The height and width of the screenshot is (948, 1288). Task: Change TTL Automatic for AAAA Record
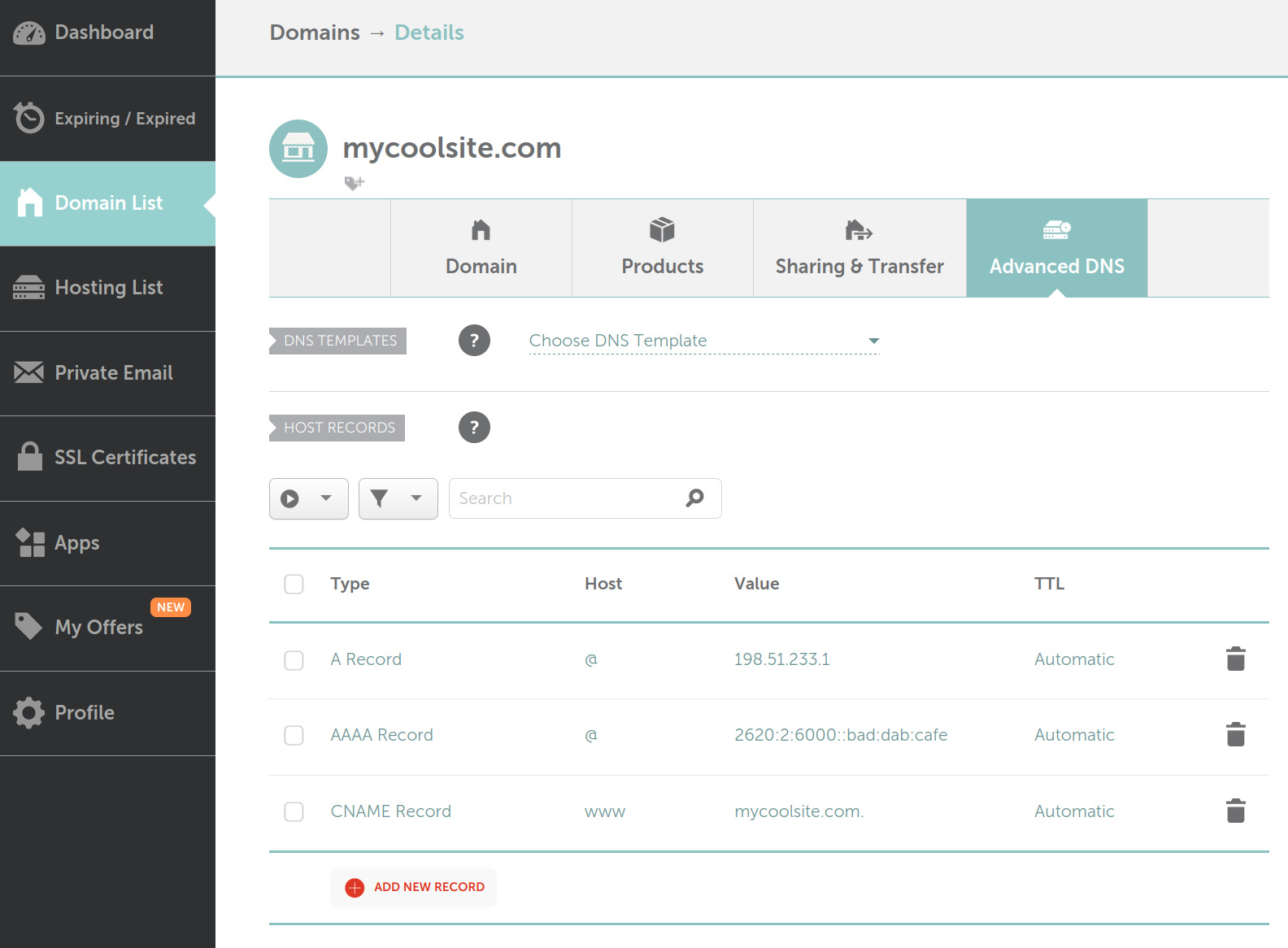coord(1074,735)
